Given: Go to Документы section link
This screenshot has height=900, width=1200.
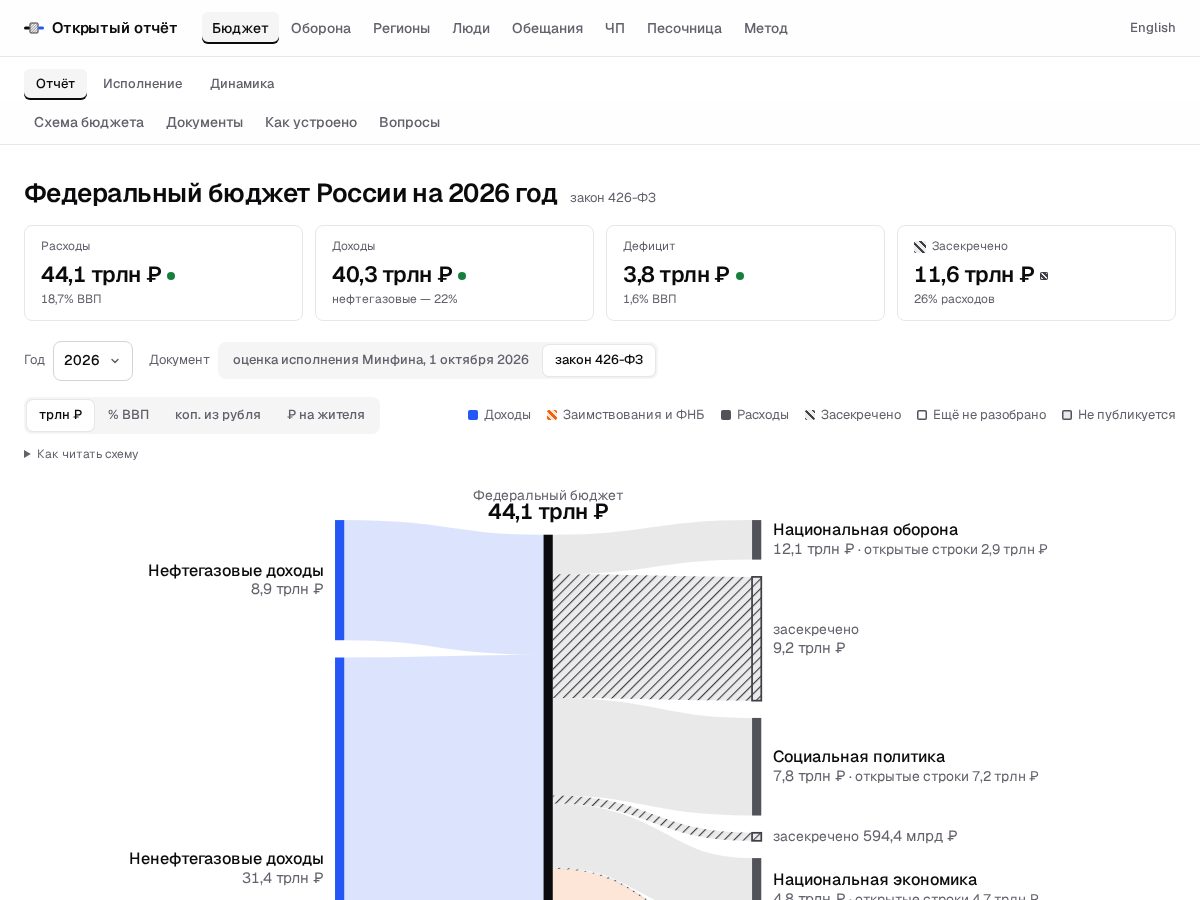Looking at the screenshot, I should (x=205, y=123).
